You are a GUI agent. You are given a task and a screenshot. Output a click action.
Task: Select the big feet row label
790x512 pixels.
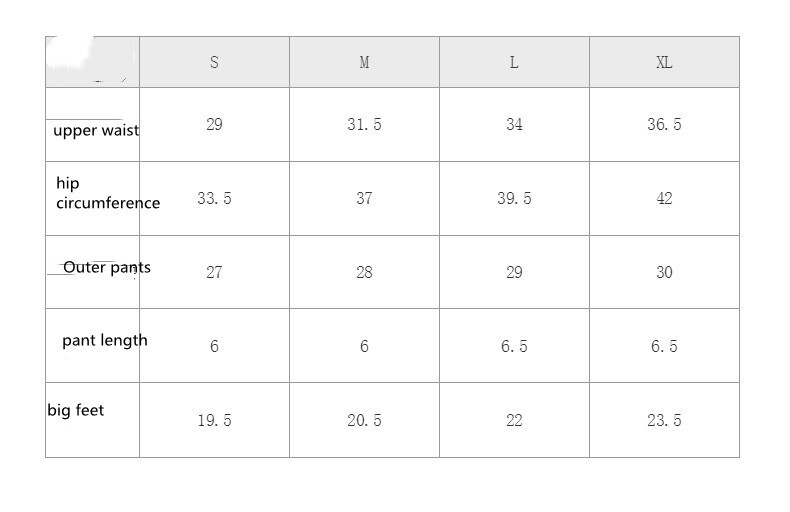(x=76, y=410)
